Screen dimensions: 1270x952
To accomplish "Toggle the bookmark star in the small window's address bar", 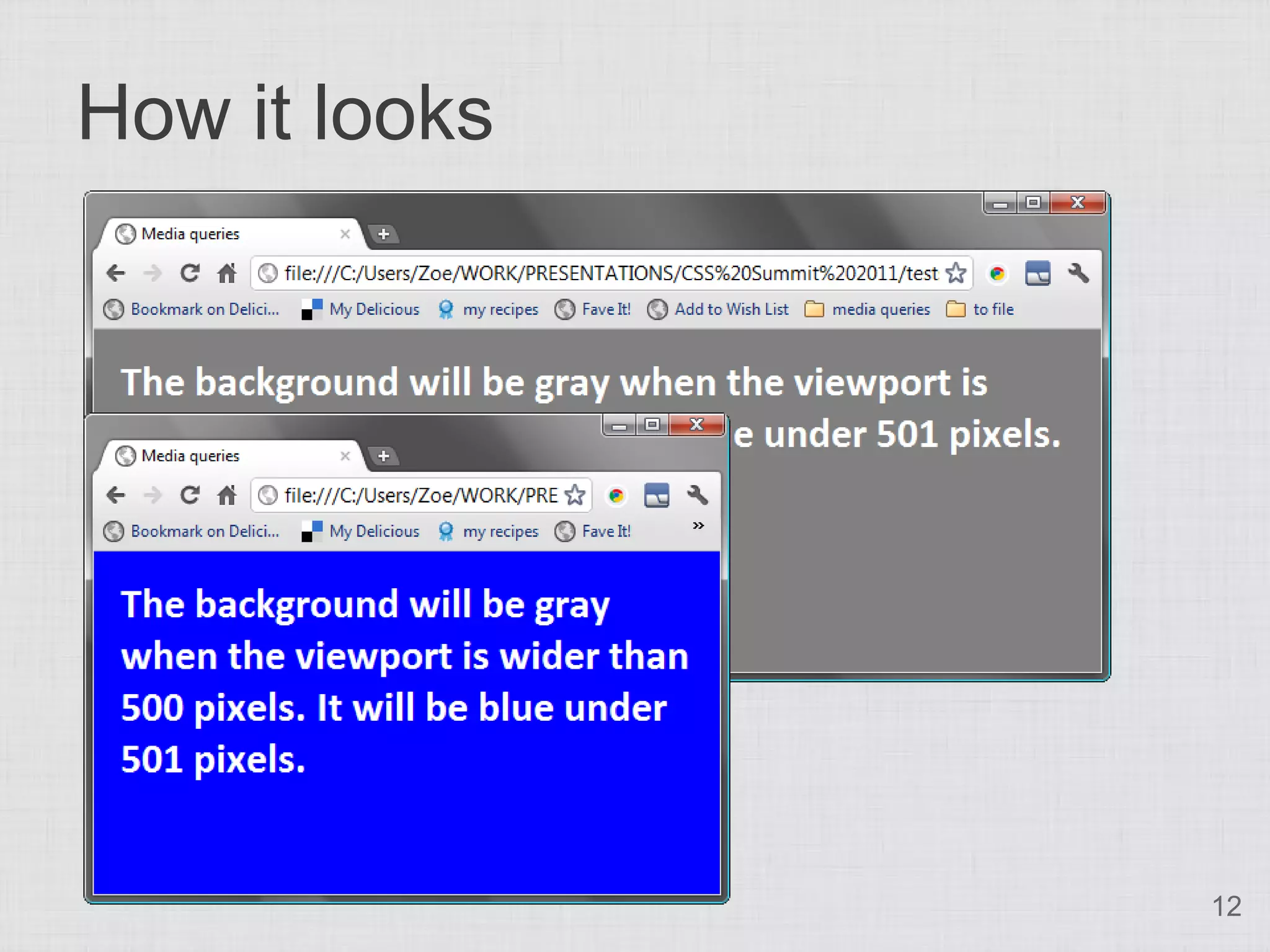I will (x=575, y=495).
